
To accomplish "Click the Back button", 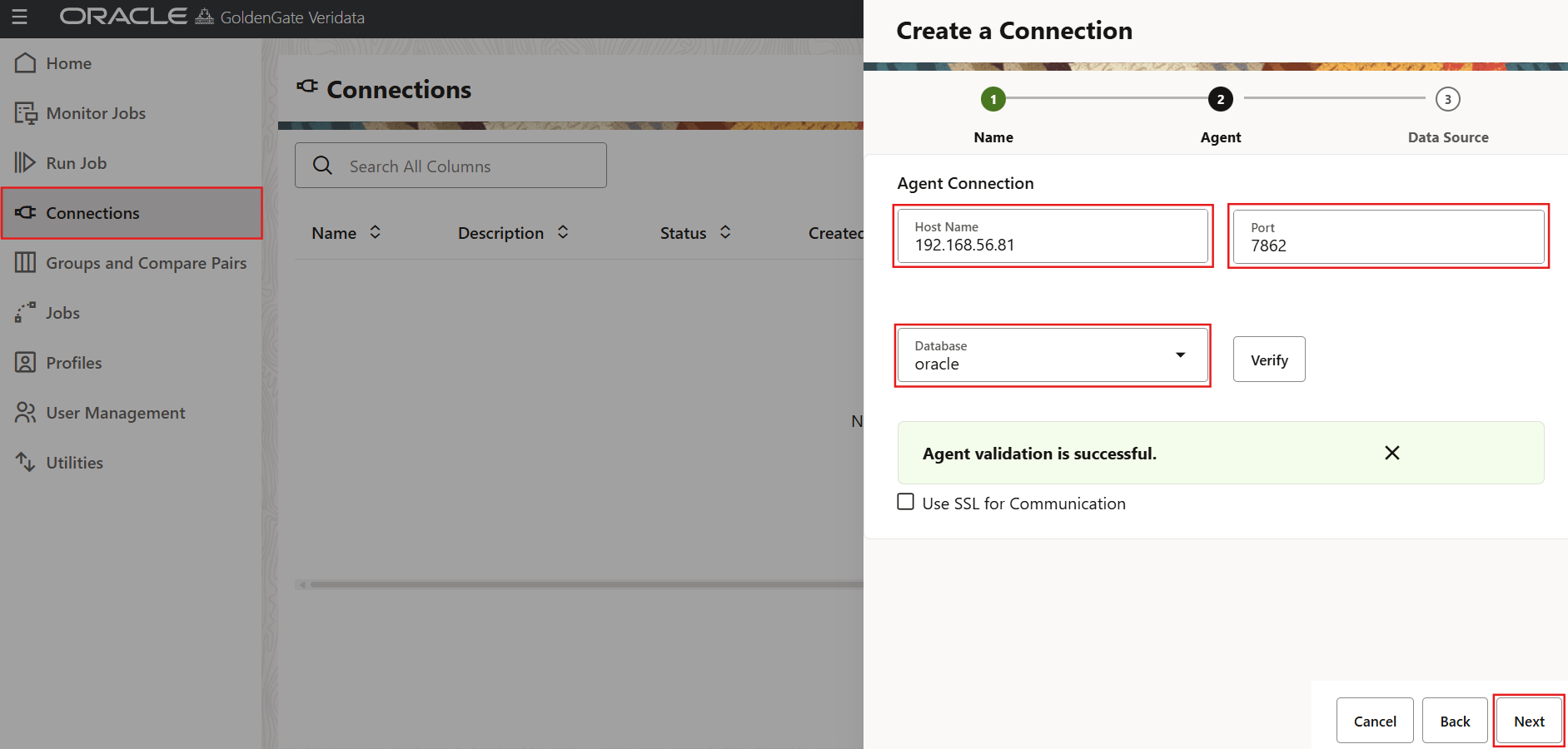I will point(1455,721).
